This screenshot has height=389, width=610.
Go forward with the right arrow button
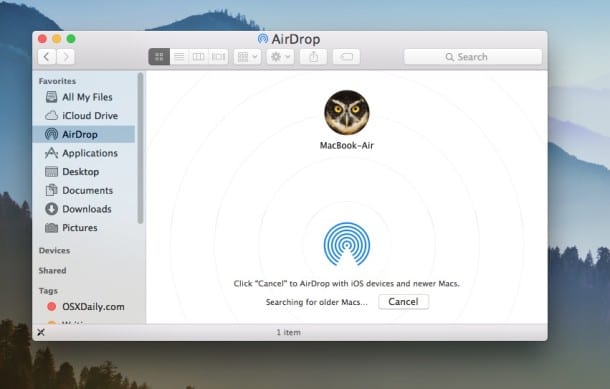[66, 57]
